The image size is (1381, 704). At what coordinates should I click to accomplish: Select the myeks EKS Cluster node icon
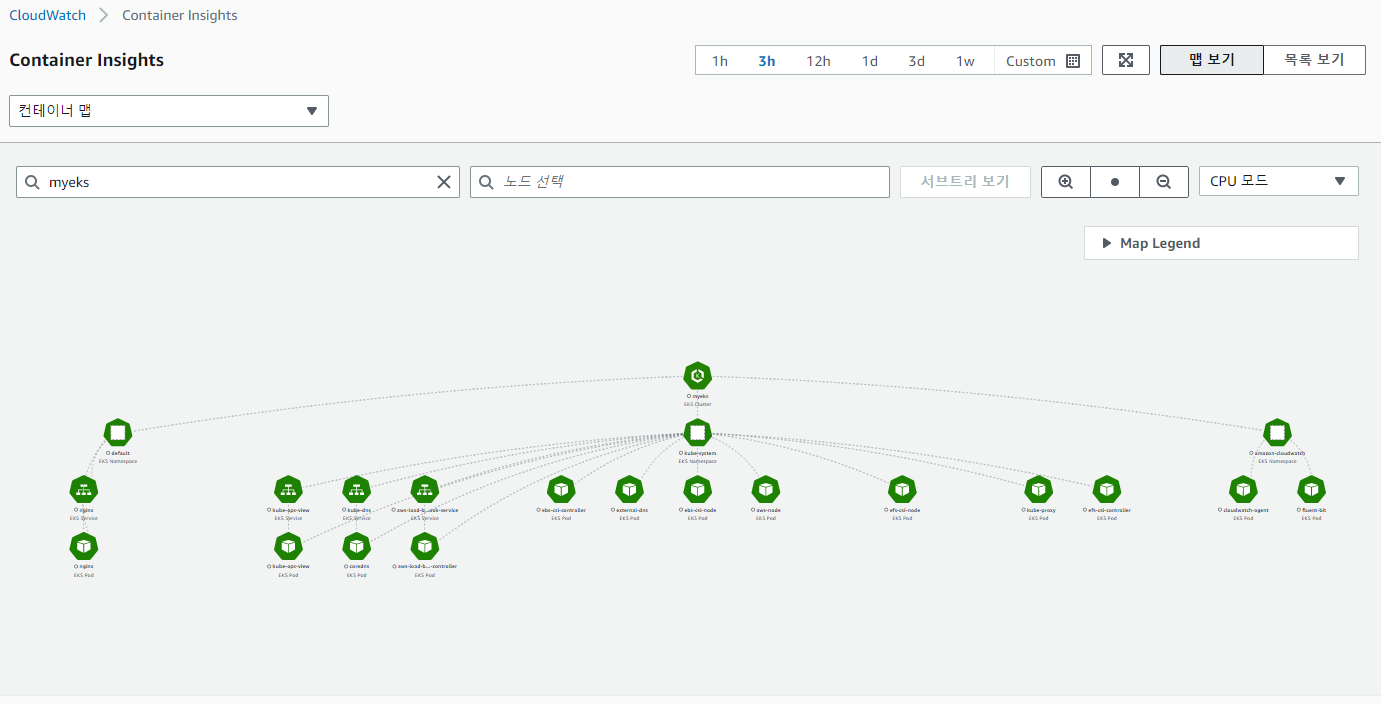click(698, 376)
